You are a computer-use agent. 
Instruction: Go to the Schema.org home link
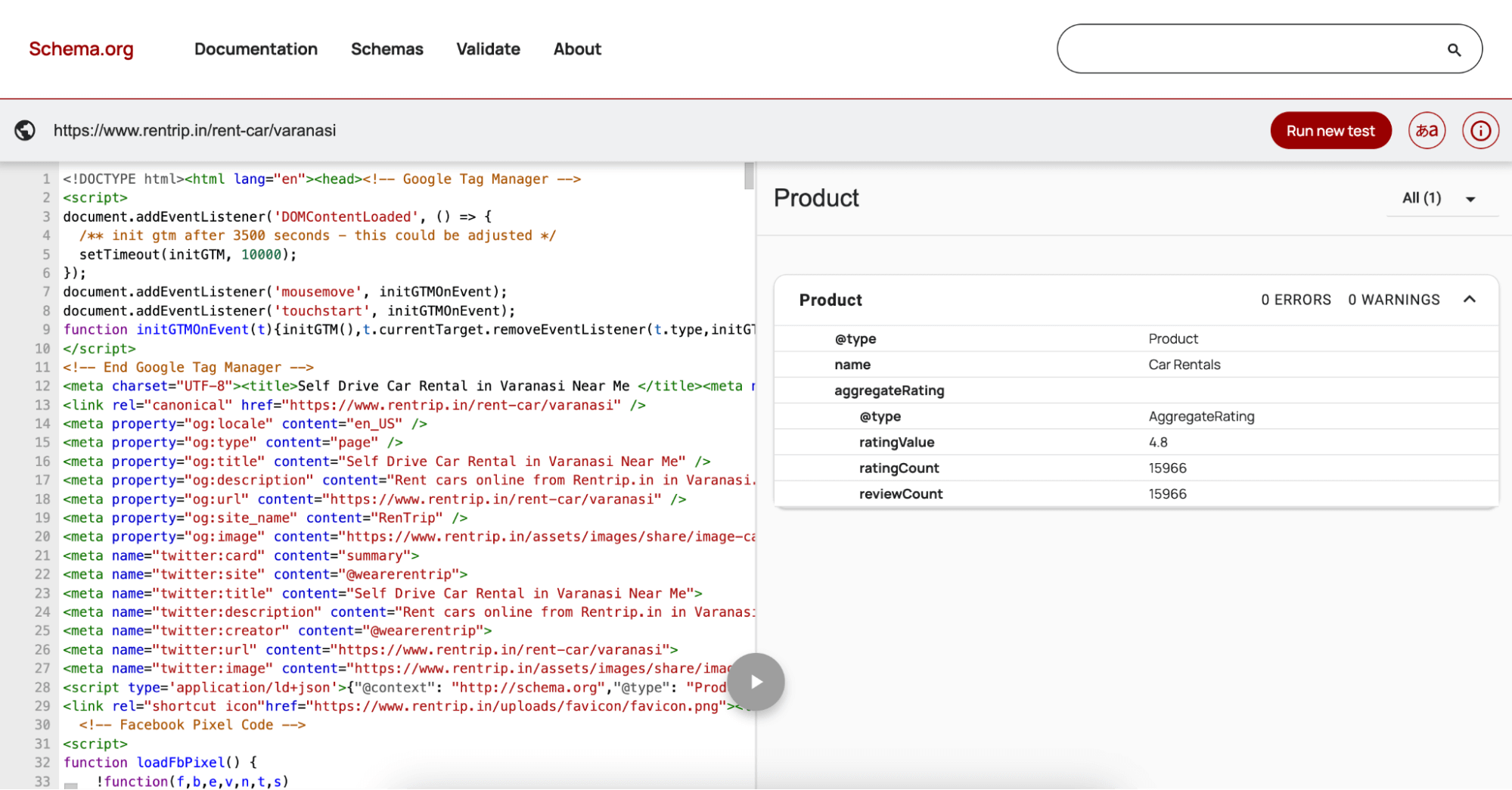click(x=81, y=49)
